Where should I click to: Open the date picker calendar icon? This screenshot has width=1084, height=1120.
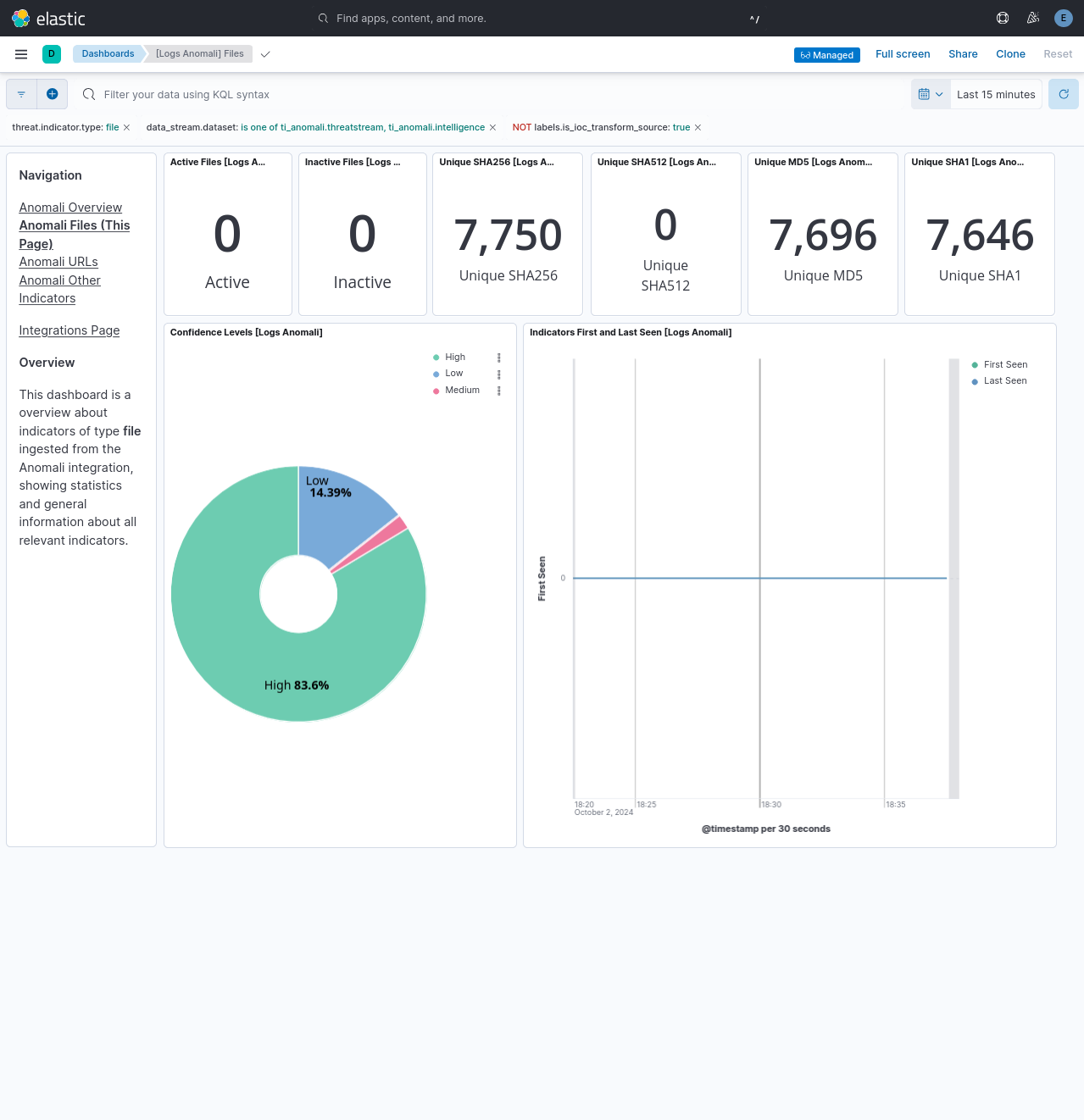926,94
